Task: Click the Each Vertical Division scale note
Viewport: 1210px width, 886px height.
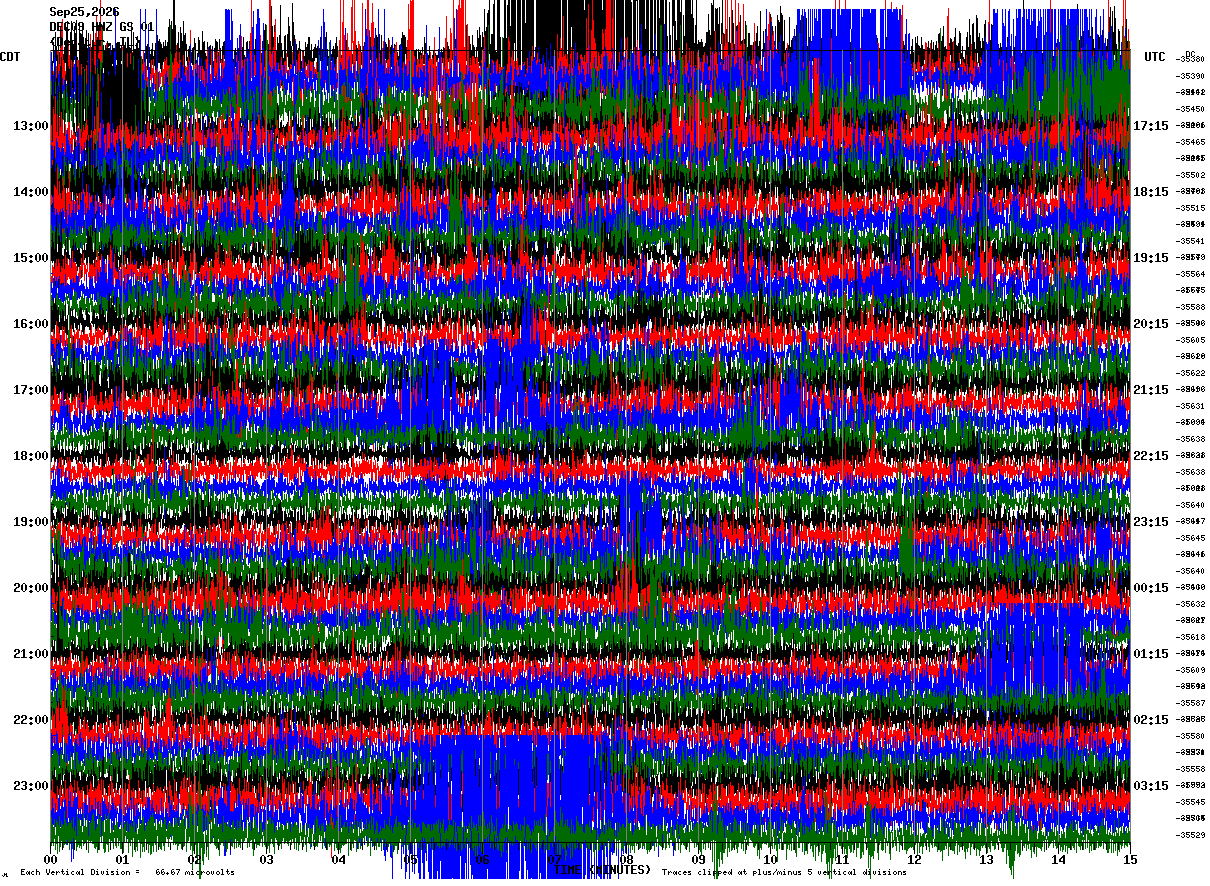Action: click(127, 872)
